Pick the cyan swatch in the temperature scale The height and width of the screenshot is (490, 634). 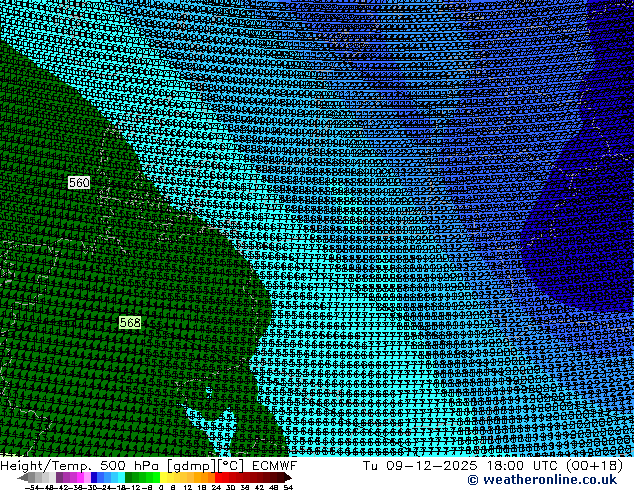pos(117,477)
